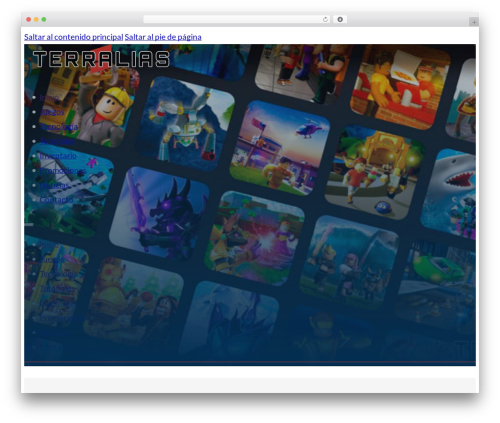Open Promociones in the dimmed second navigation list
The width and height of the screenshot is (500, 423).
63,318
